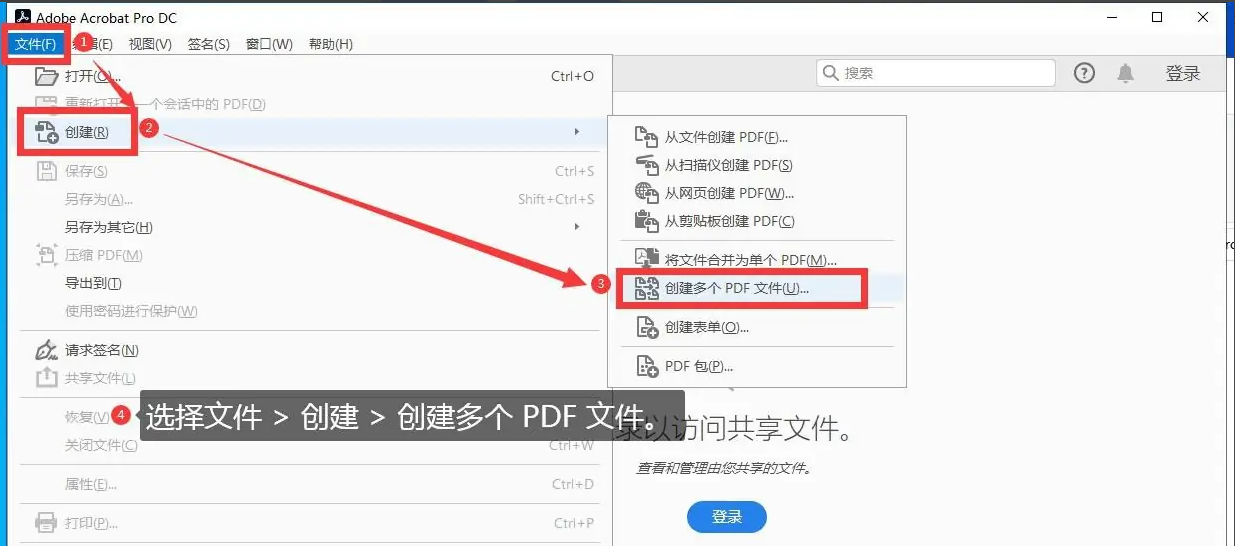Select 请求签名(N) entry text
The width and height of the screenshot is (1235, 546).
pyautogui.click(x=101, y=350)
